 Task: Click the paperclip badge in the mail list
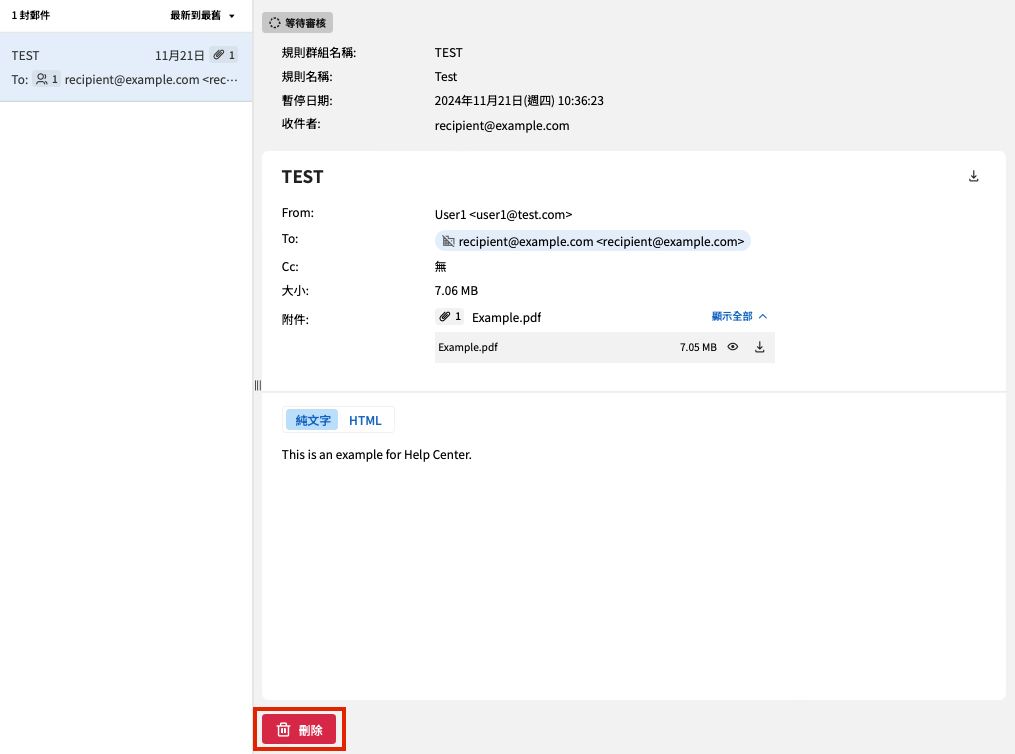(x=225, y=56)
